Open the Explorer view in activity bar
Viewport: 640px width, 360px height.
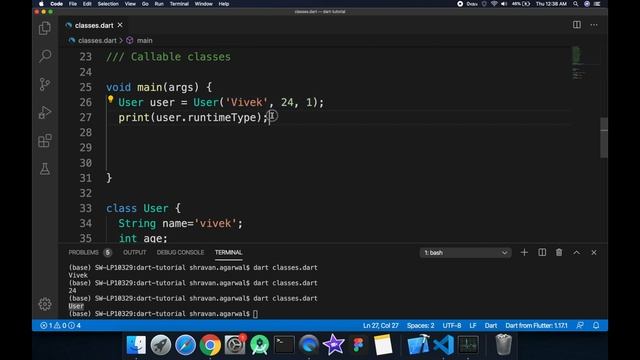pyautogui.click(x=45, y=28)
